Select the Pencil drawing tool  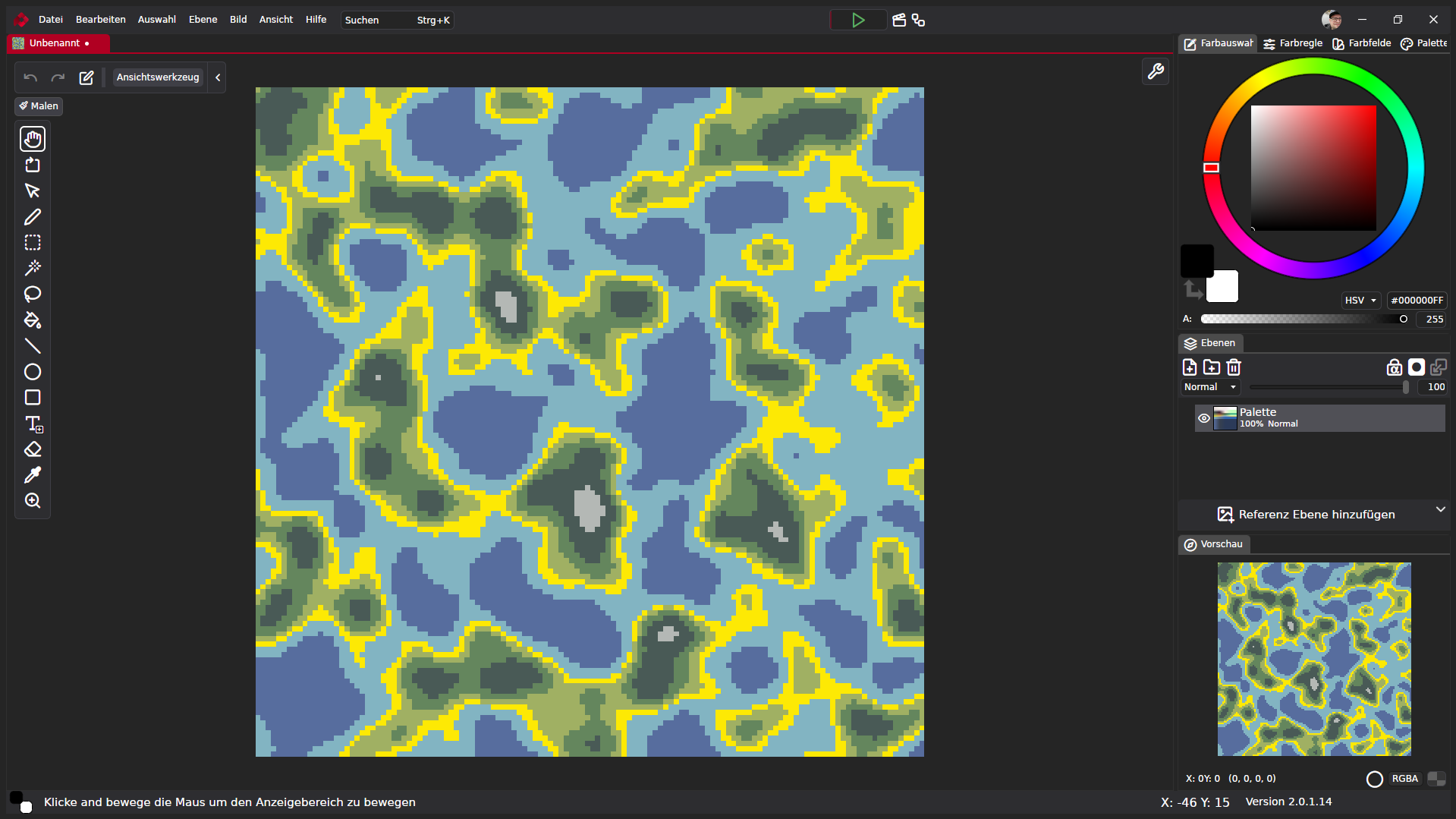(32, 217)
